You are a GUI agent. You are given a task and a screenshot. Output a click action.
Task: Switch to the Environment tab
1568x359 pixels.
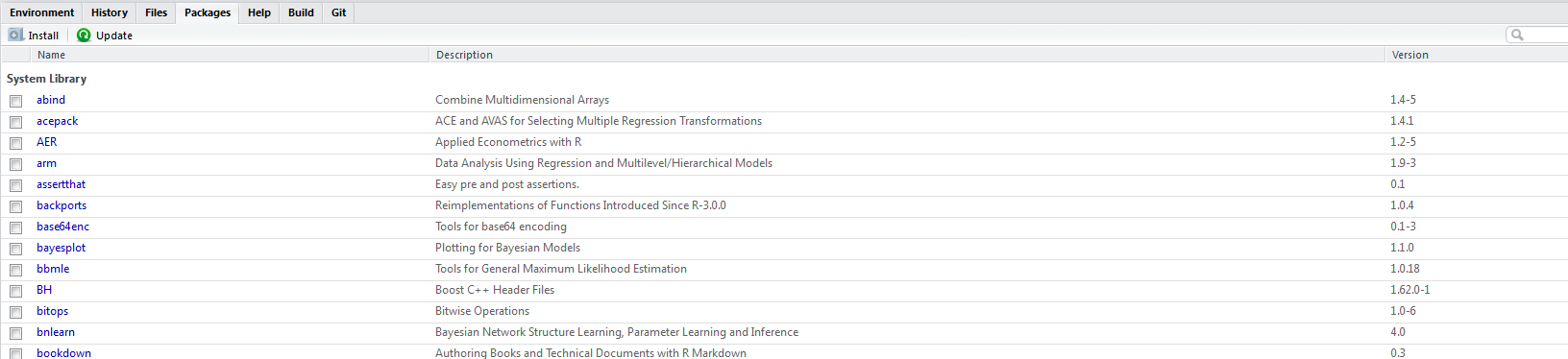point(41,12)
